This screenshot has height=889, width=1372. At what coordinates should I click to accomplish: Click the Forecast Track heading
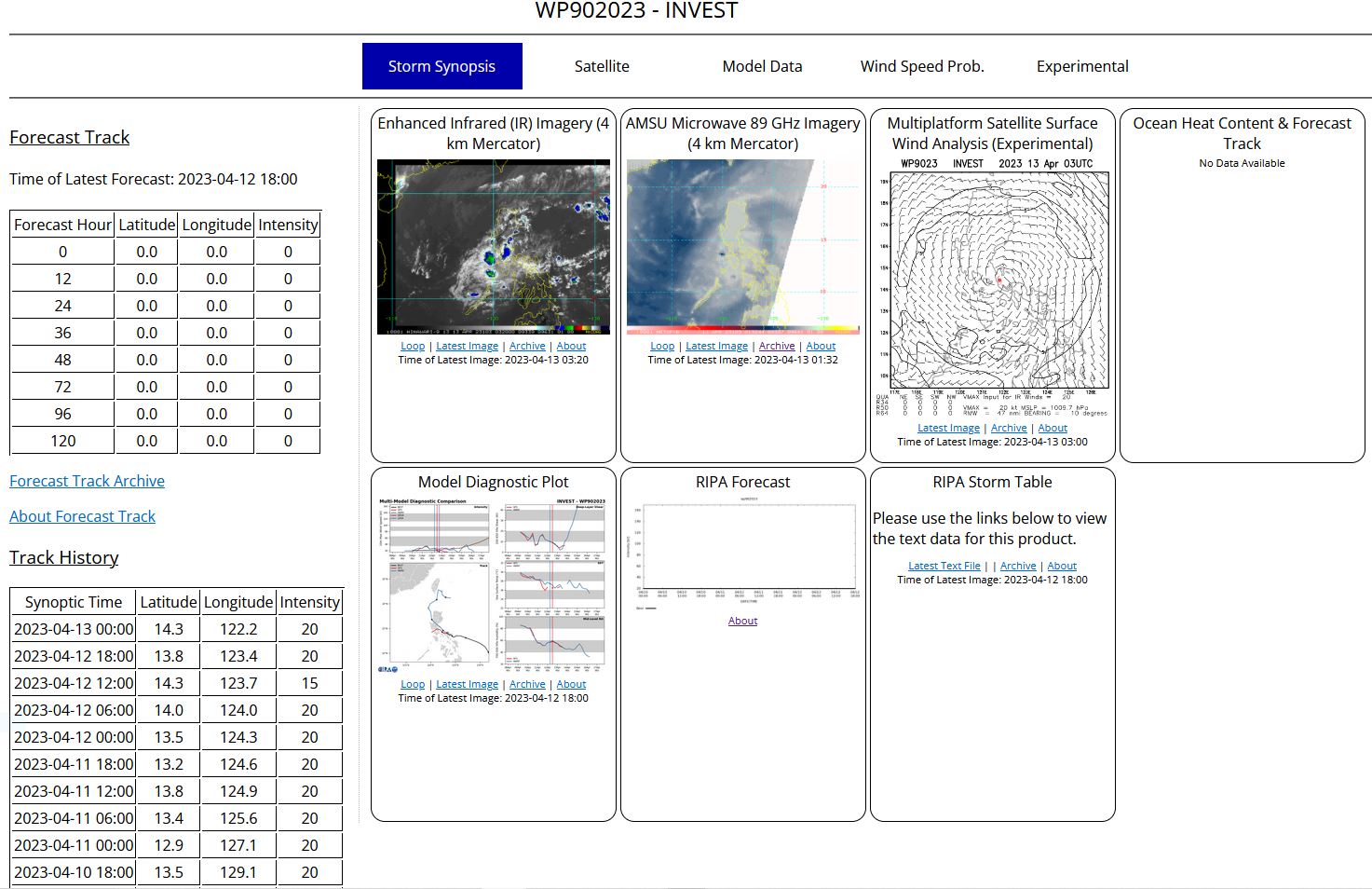click(x=69, y=137)
